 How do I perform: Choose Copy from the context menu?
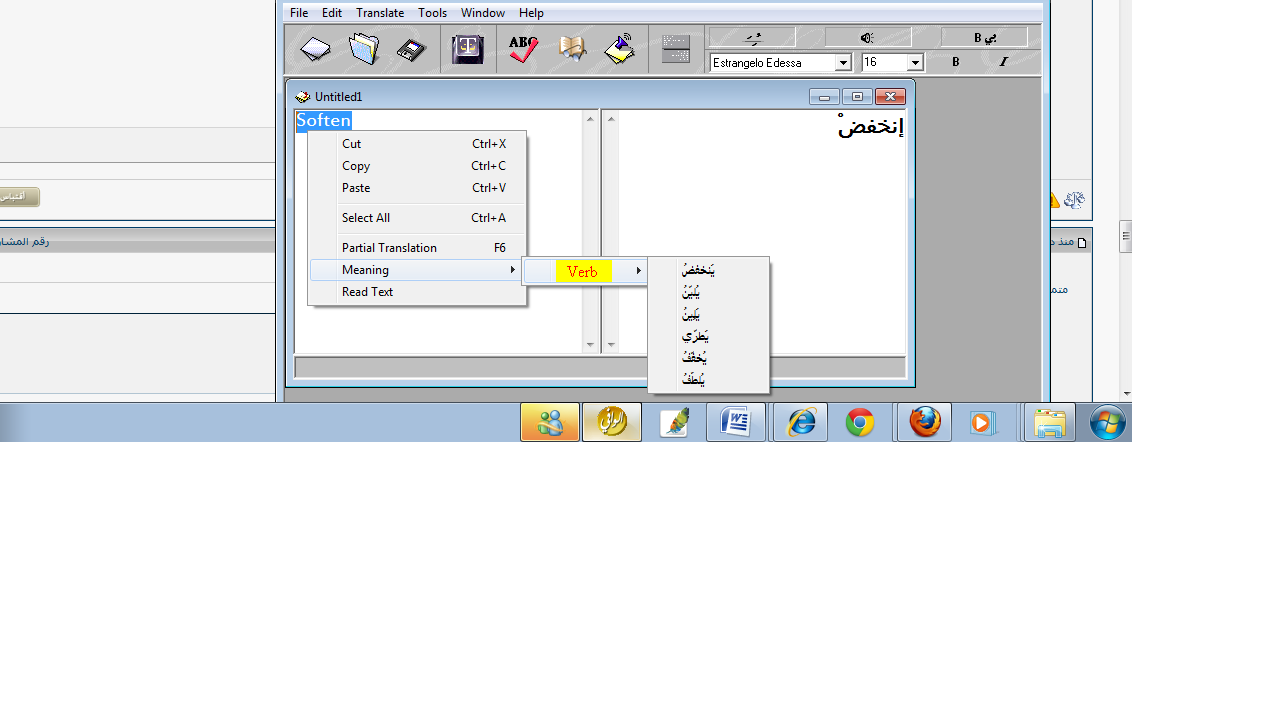[417, 166]
